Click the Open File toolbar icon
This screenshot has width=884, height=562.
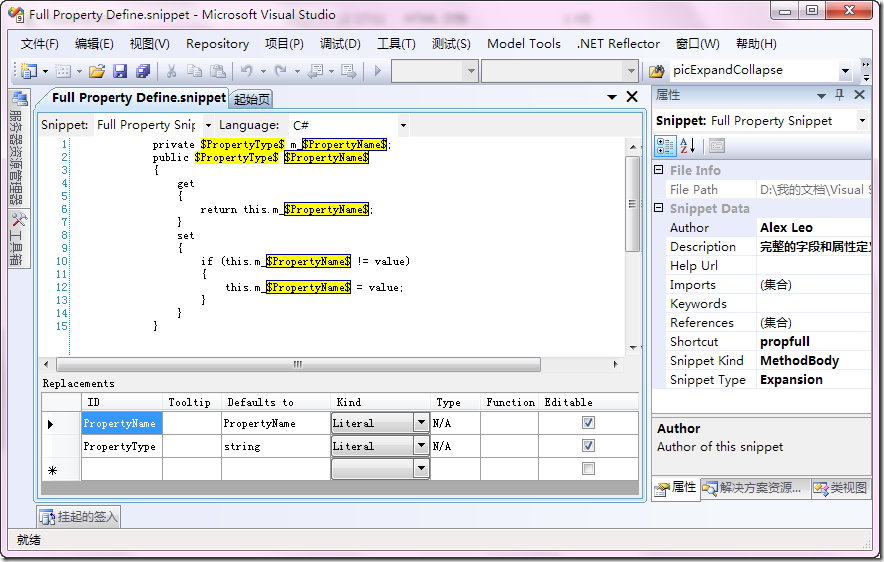[97, 71]
